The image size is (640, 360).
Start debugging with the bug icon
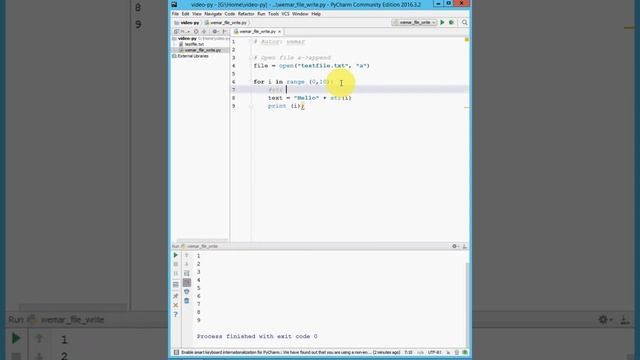(x=451, y=22)
